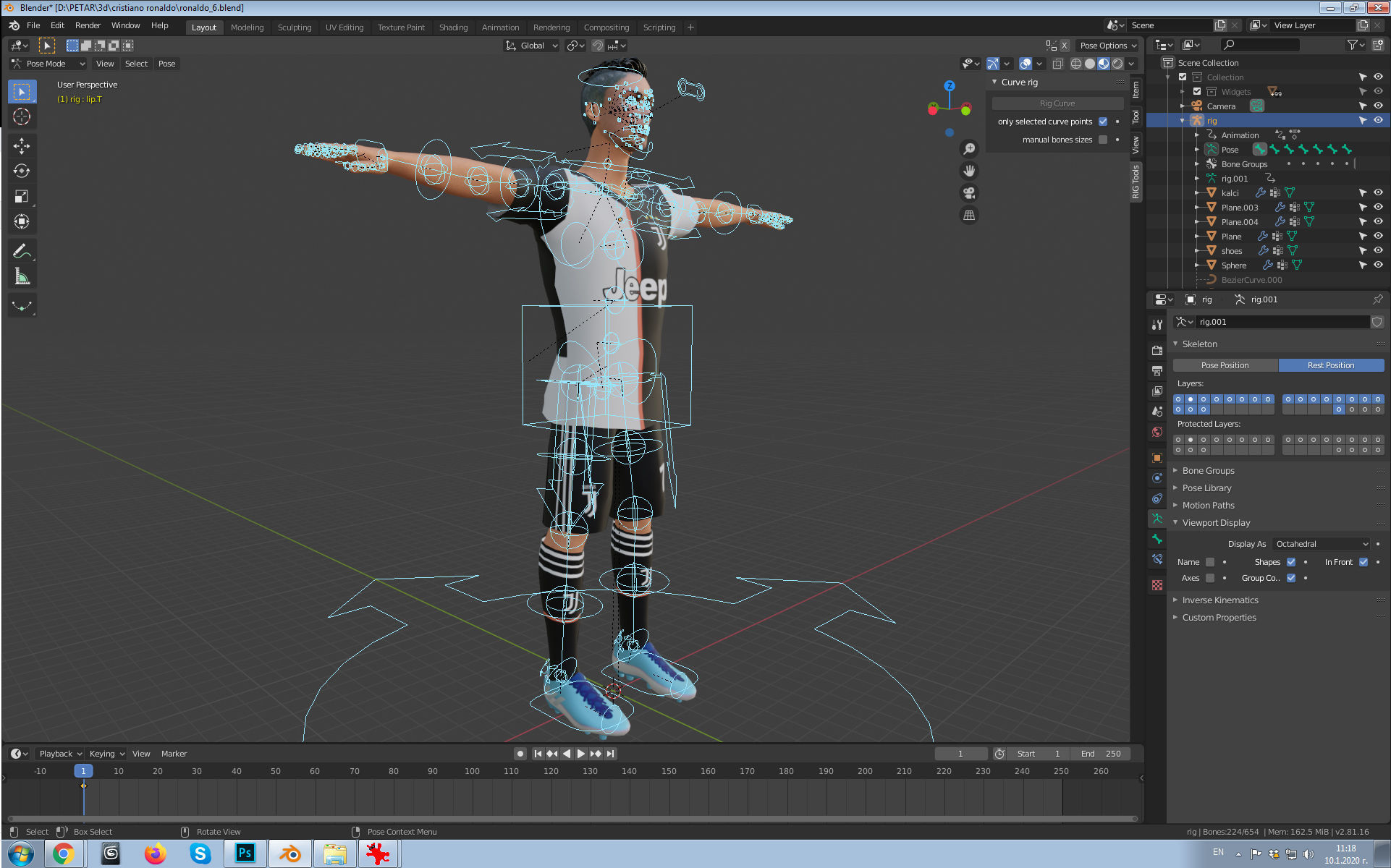Viewport: 1391px width, 868px height.
Task: Hide the shoes object in outliner
Action: [x=1378, y=251]
